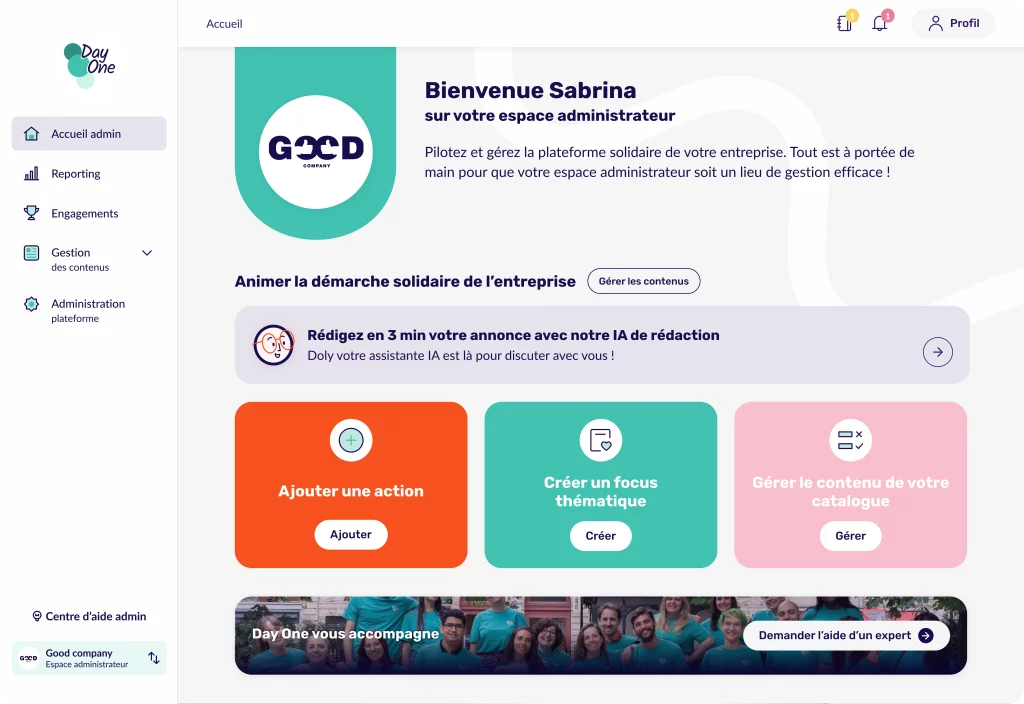
Task: Open your account via the Profil button
Action: click(x=952, y=23)
